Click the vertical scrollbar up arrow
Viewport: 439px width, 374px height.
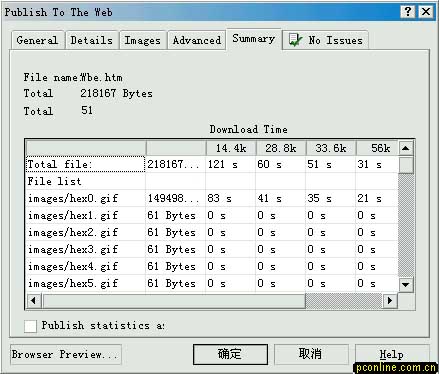tap(406, 148)
